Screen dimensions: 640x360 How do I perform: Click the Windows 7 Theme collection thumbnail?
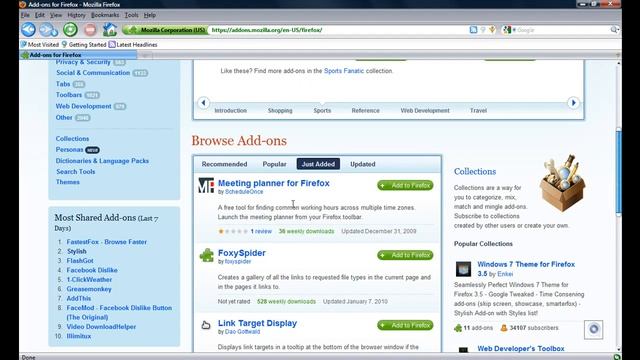[463, 269]
